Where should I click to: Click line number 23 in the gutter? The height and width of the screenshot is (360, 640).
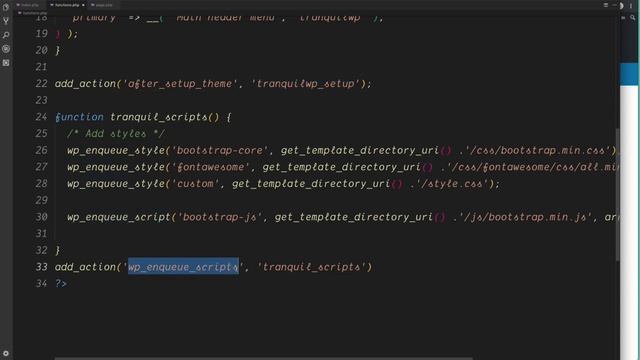tap(41, 100)
